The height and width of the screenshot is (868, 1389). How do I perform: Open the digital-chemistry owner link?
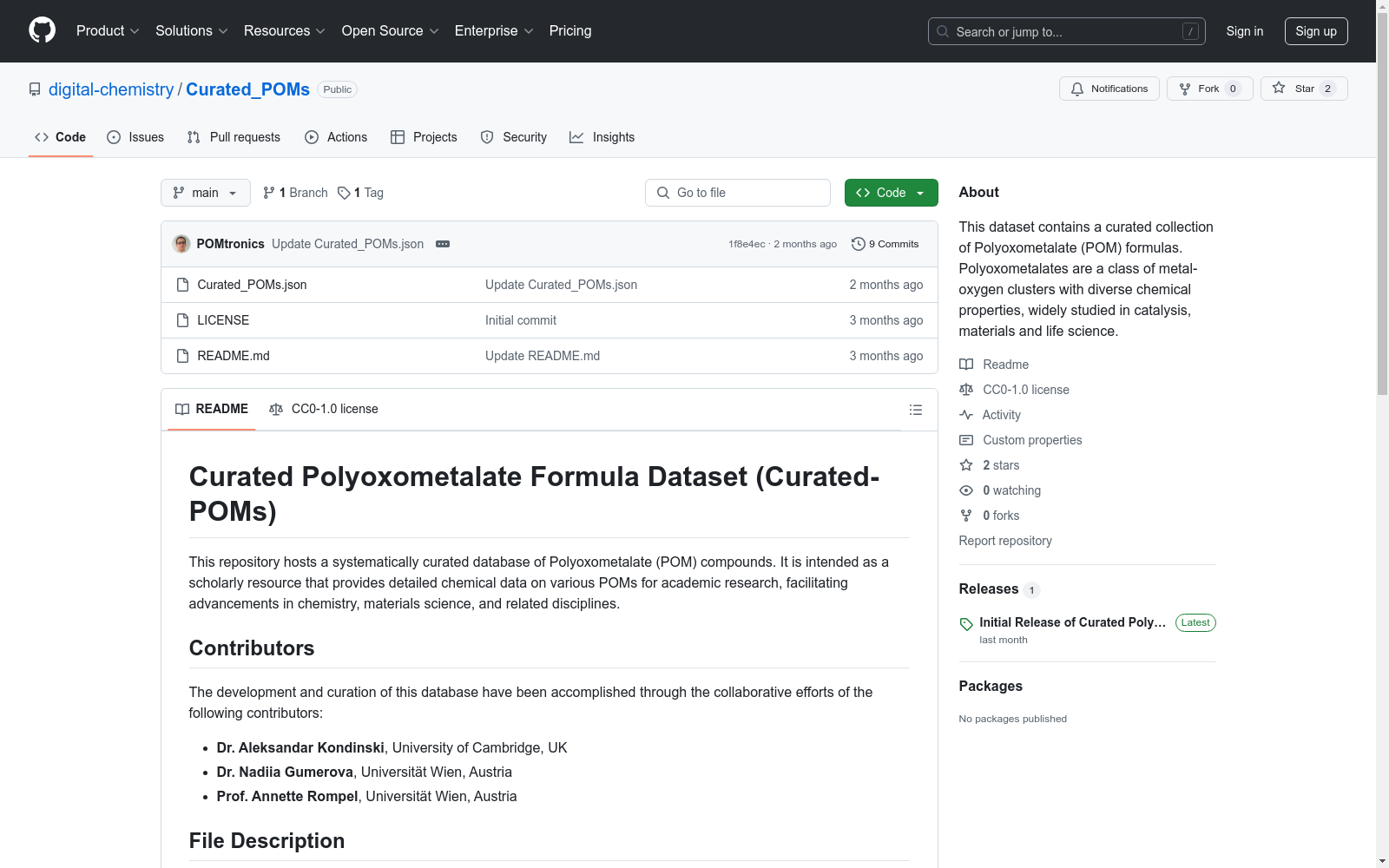tap(111, 89)
